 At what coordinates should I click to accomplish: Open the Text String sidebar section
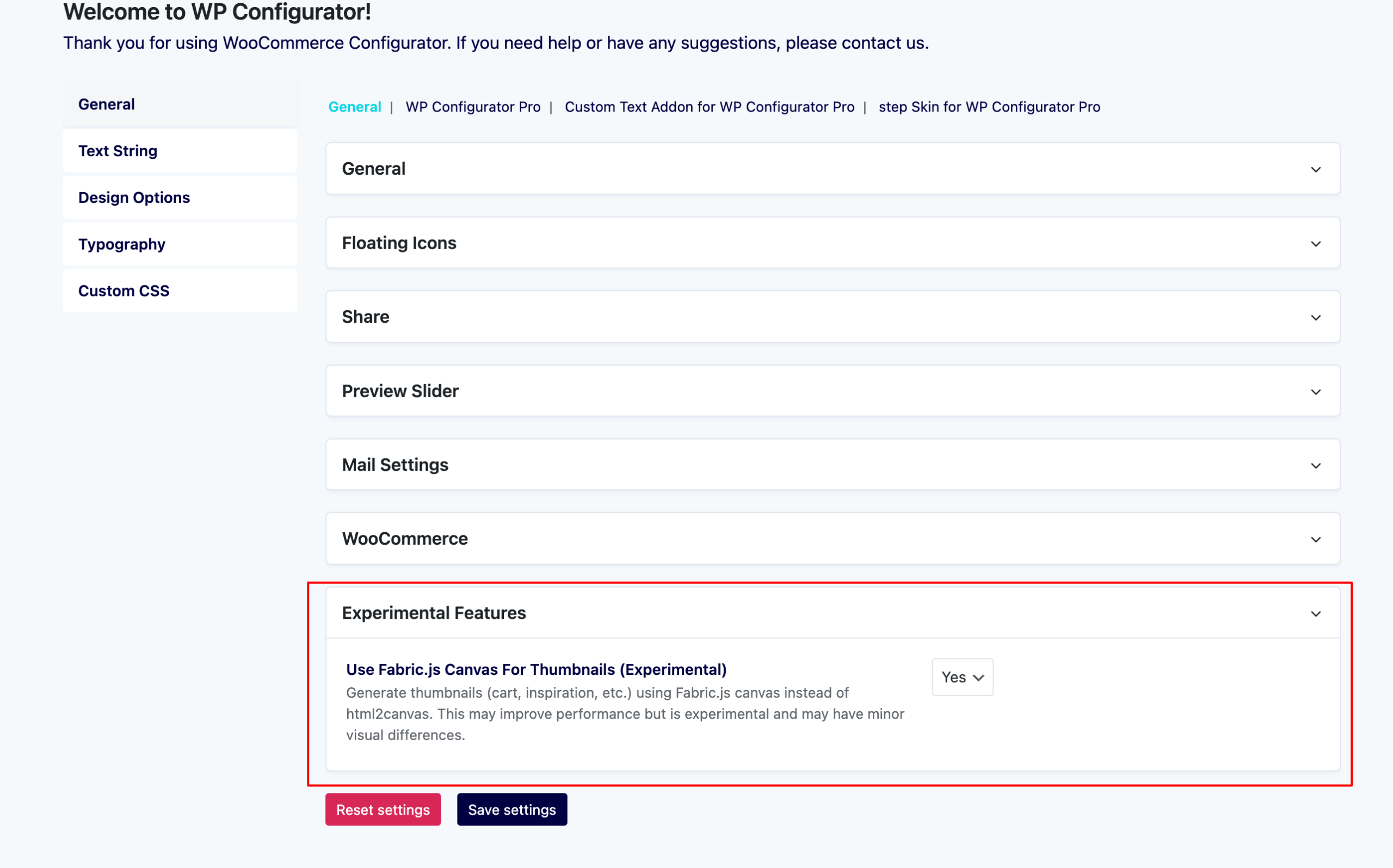pos(180,151)
